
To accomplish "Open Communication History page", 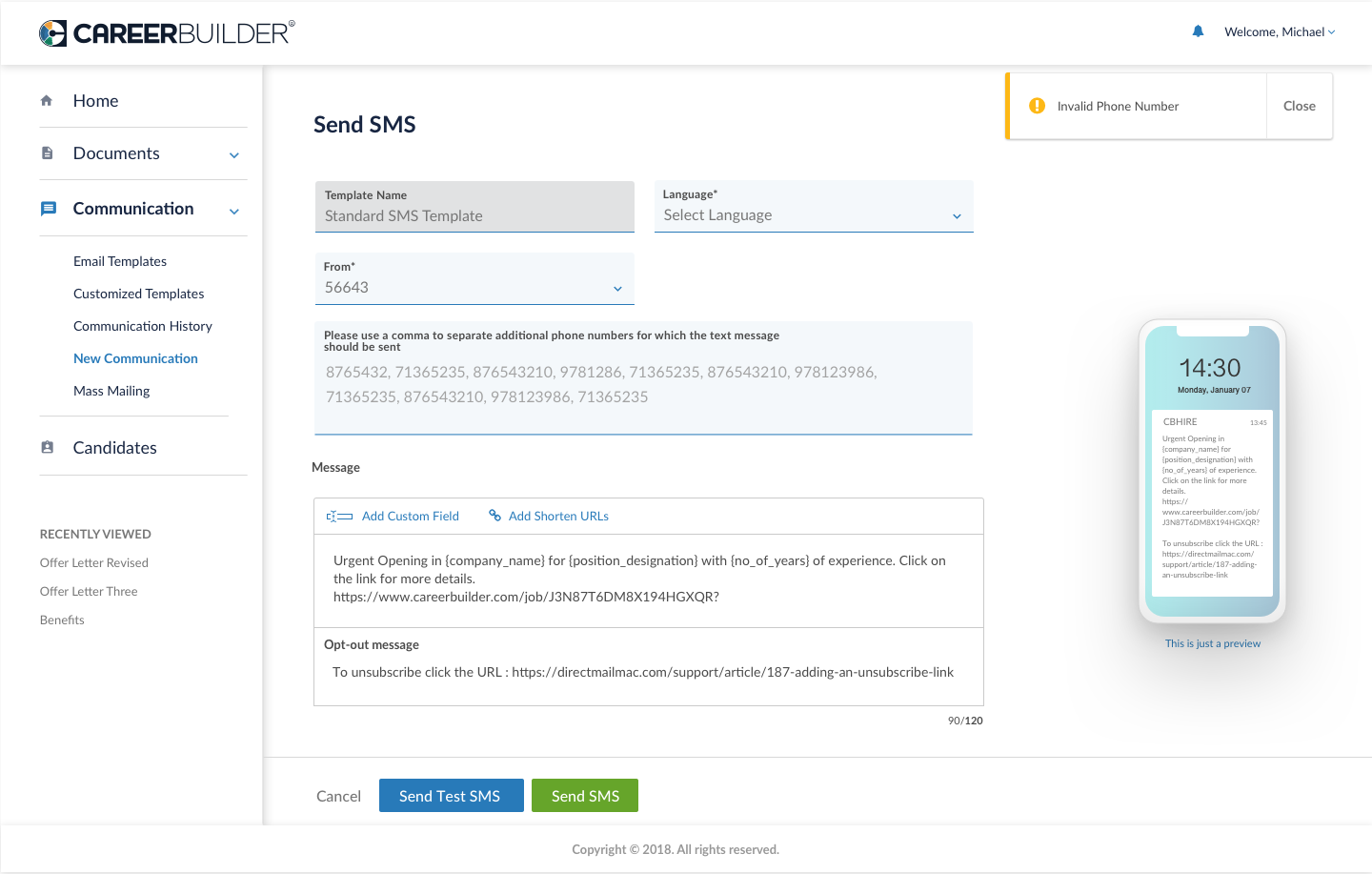I will pyautogui.click(x=143, y=326).
